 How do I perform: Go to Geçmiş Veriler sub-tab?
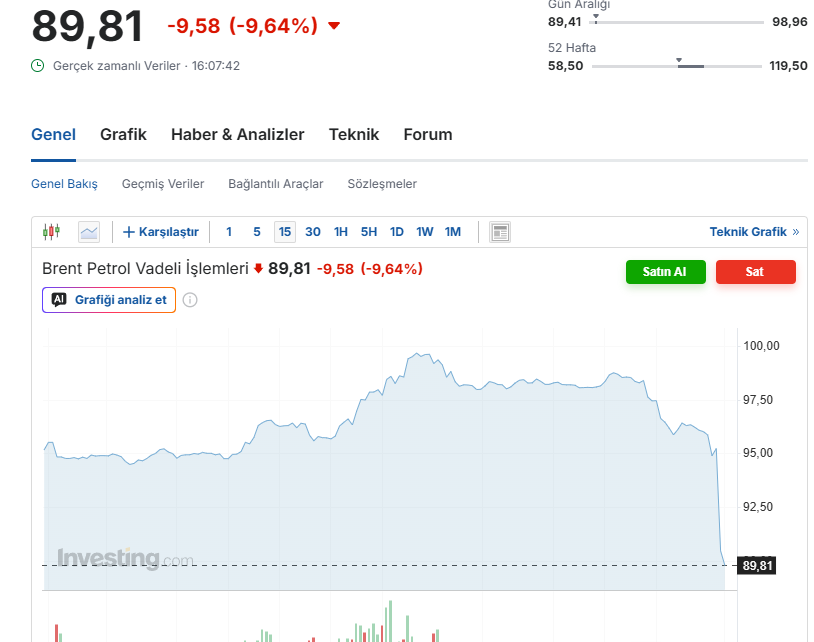(163, 184)
